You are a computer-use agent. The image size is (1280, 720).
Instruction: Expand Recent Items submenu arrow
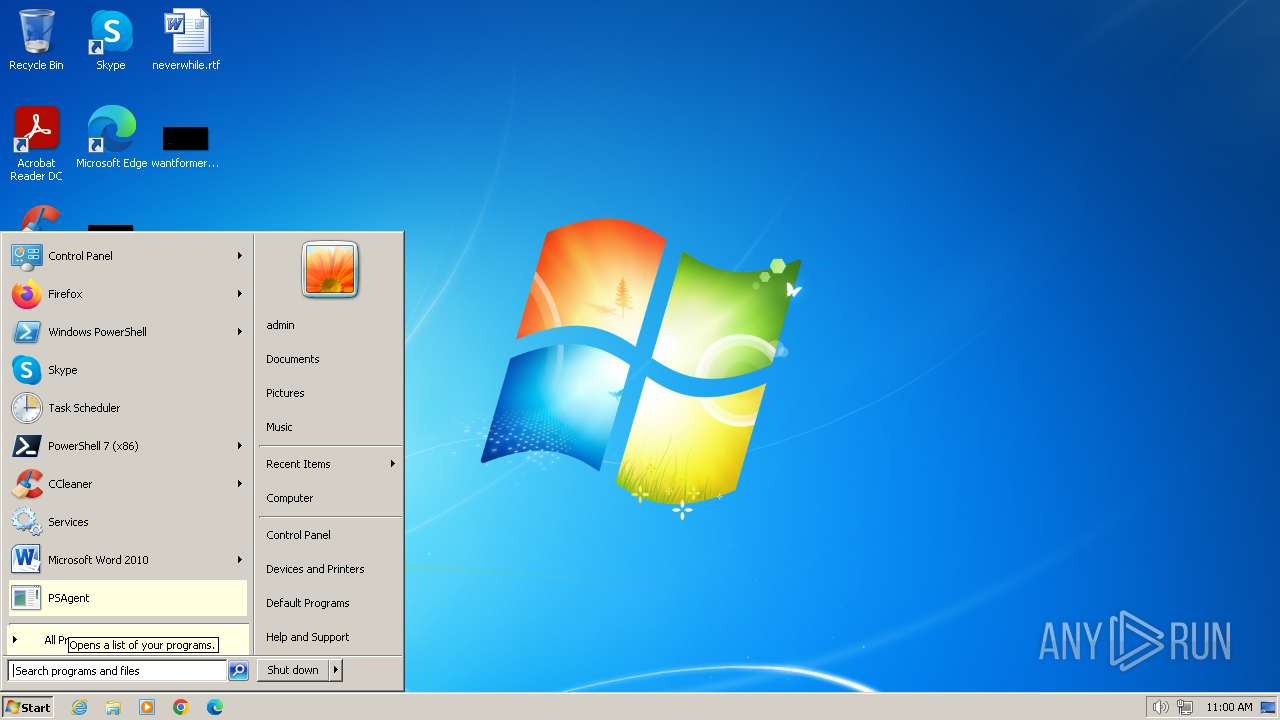[x=393, y=464]
